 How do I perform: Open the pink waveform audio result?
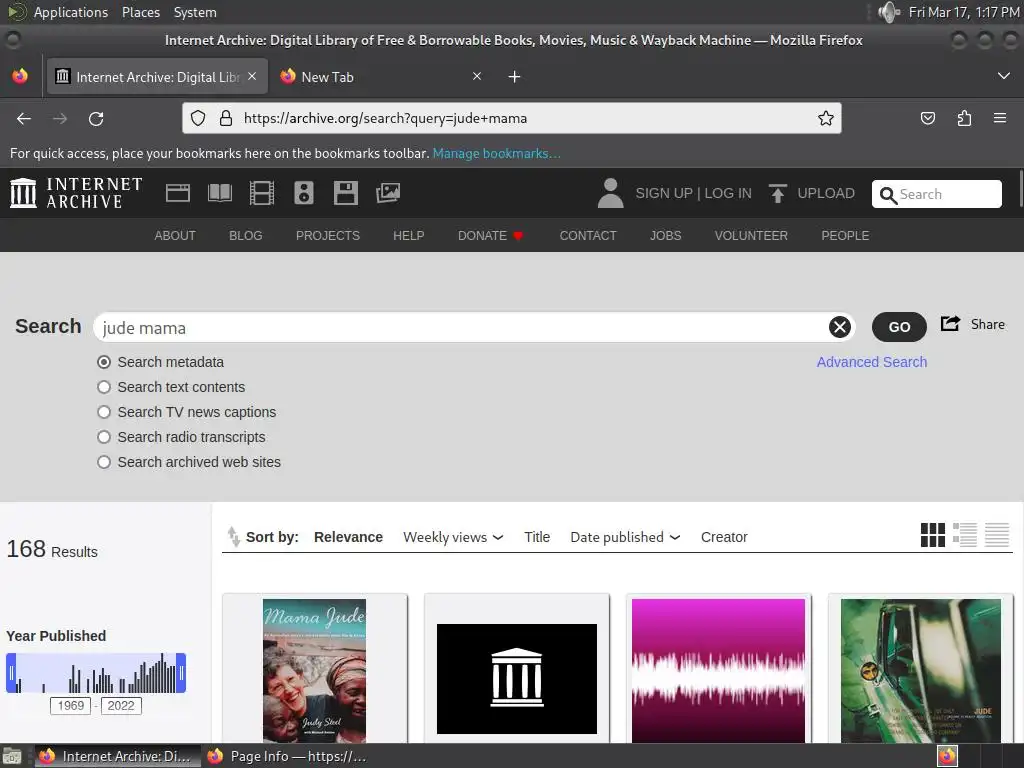(x=718, y=671)
